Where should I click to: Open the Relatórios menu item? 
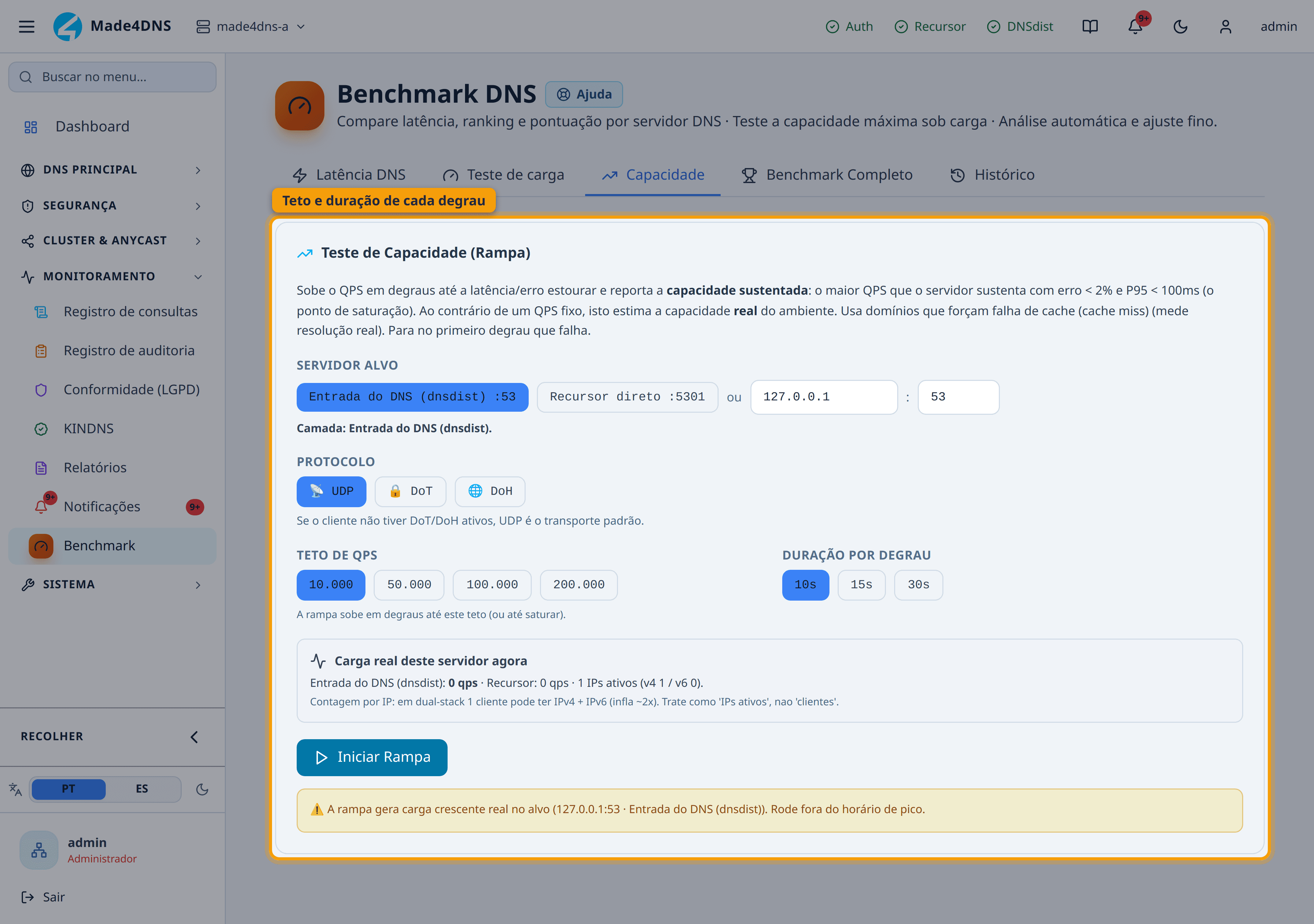112,468
